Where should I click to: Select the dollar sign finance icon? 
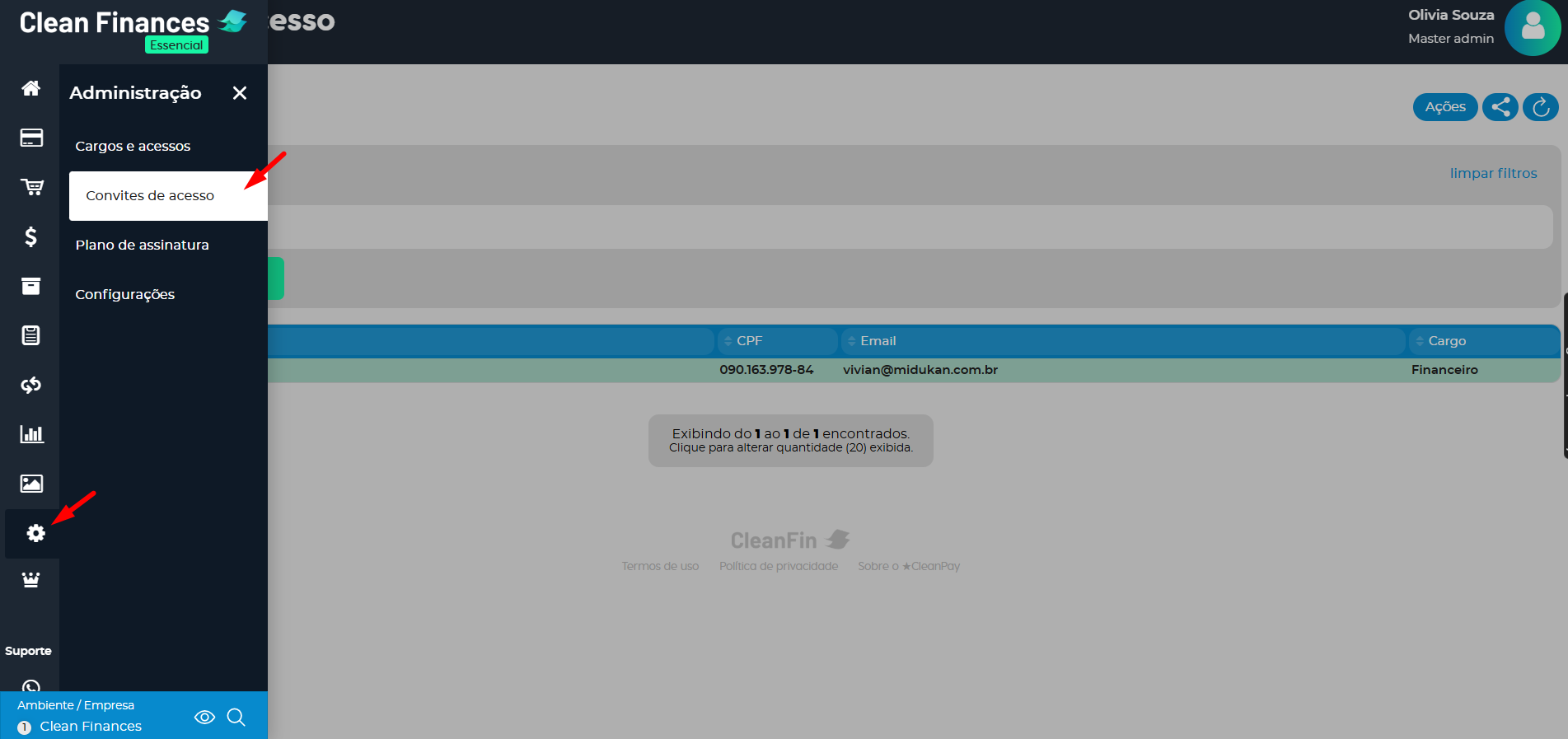tap(31, 237)
